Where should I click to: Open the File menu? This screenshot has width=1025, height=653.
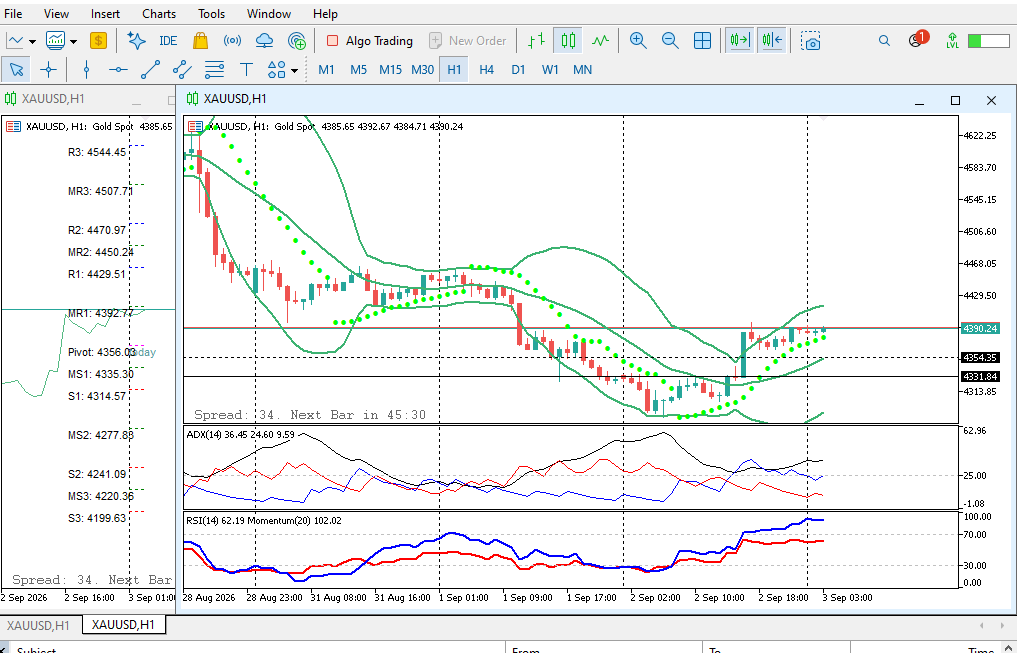tap(13, 13)
